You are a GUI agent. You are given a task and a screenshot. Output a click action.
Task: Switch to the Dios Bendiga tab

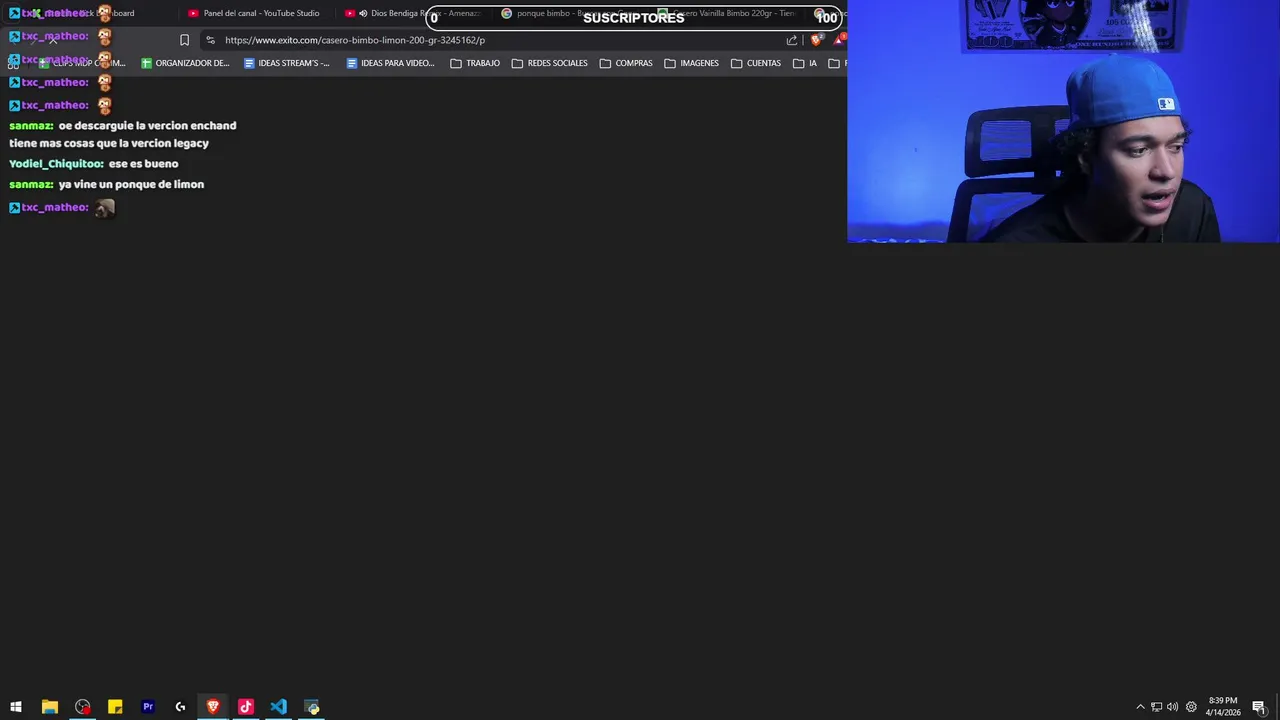pos(414,13)
